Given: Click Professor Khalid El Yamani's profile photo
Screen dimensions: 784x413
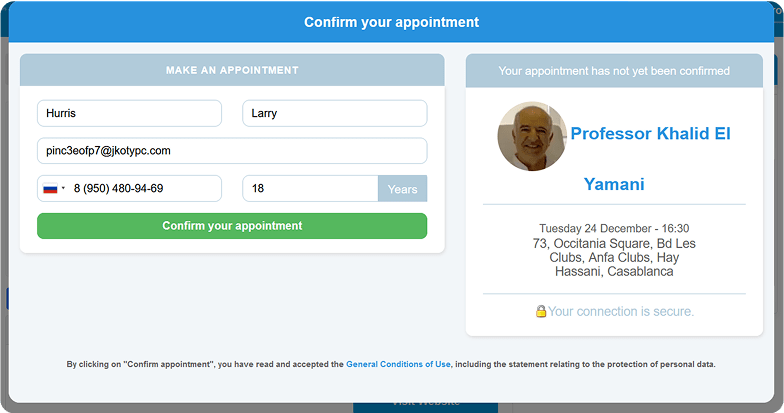Looking at the screenshot, I should click(532, 136).
